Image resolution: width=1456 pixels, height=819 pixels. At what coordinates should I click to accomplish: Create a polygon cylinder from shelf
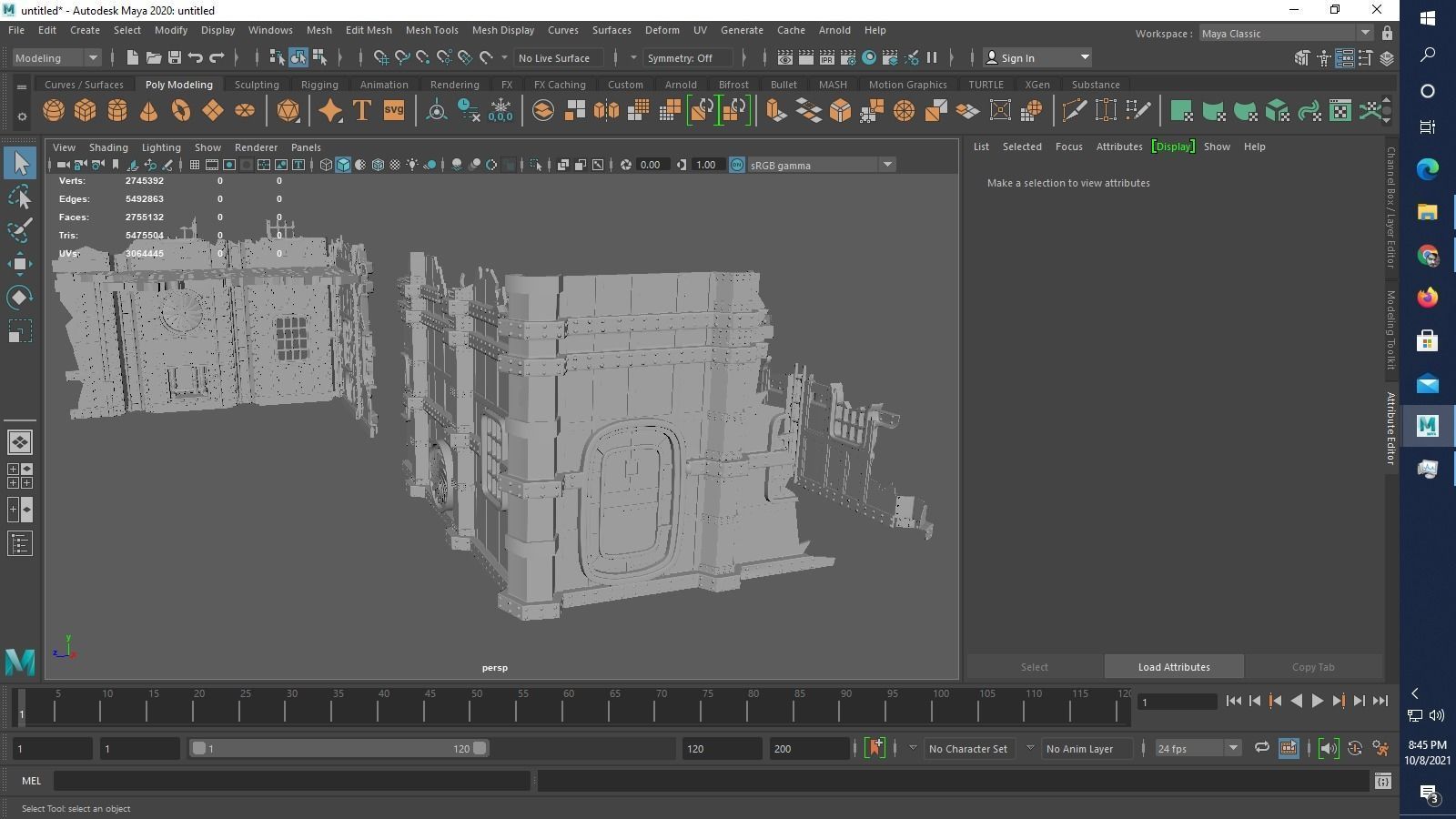pyautogui.click(x=117, y=111)
